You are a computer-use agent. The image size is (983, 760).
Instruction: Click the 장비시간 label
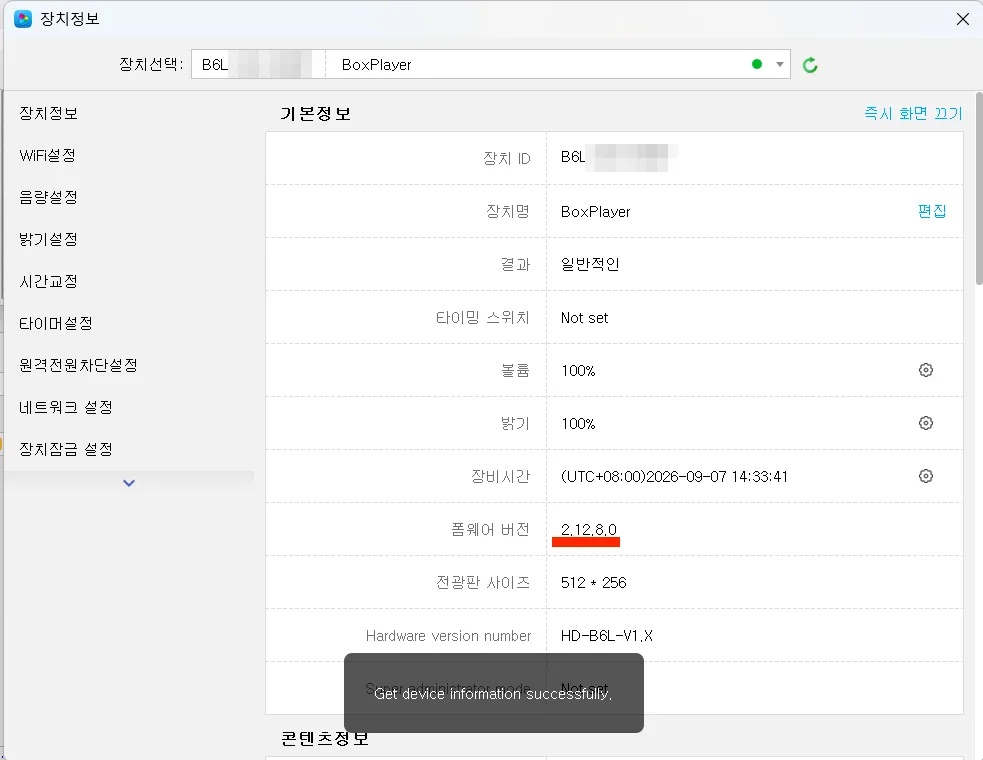501,477
